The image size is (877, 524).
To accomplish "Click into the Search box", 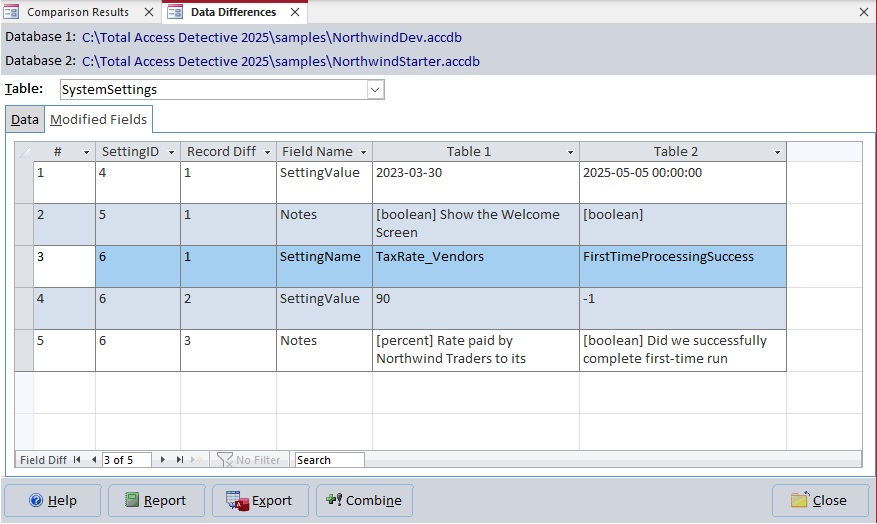I will point(329,460).
